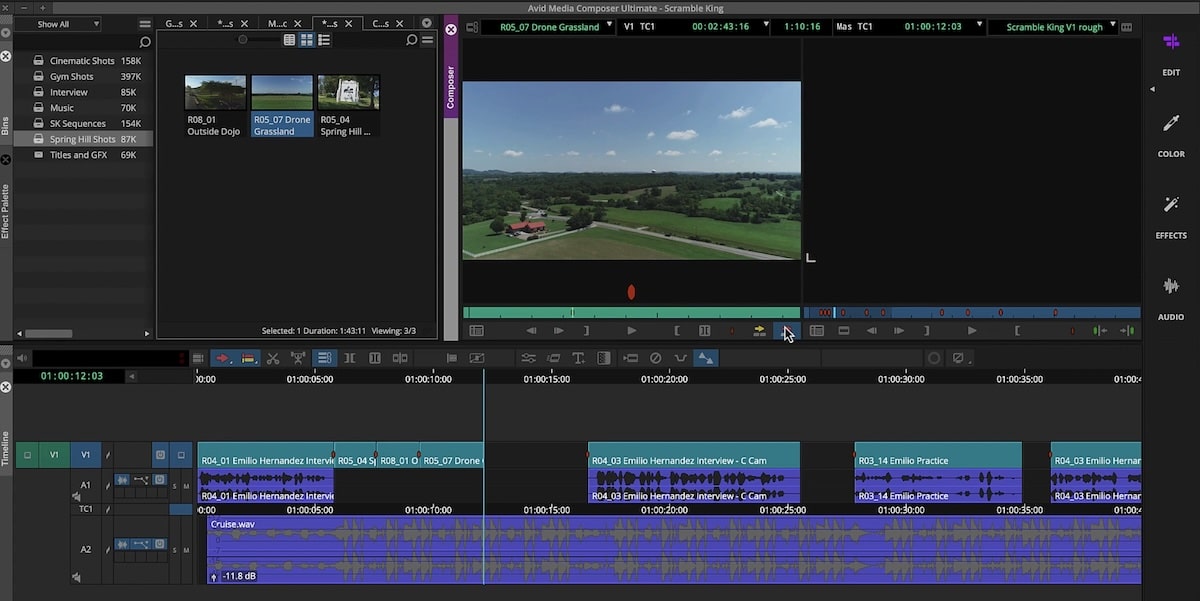This screenshot has width=1200, height=601.
Task: Click the Title tool T icon
Action: coord(578,358)
